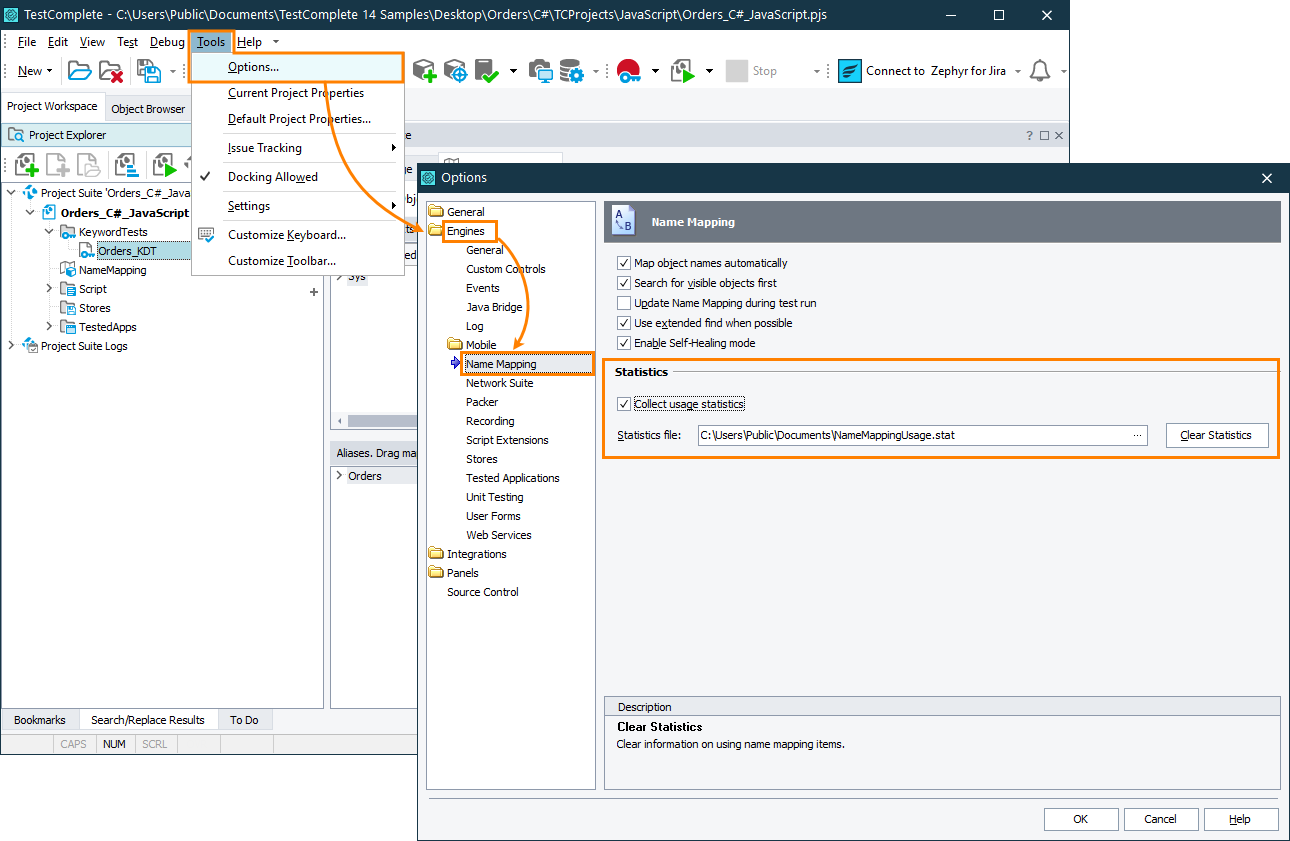This screenshot has height=841, width=1290.
Task: Click the Open project folder icon
Action: tap(79, 71)
